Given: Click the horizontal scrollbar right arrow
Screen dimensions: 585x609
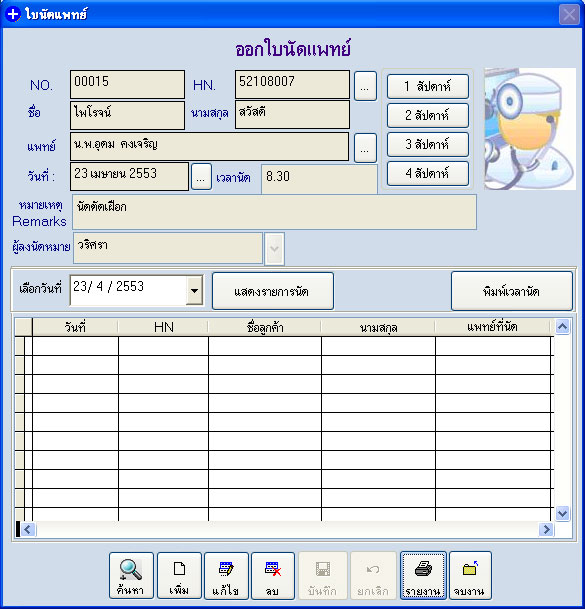Looking at the screenshot, I should 547,529.
